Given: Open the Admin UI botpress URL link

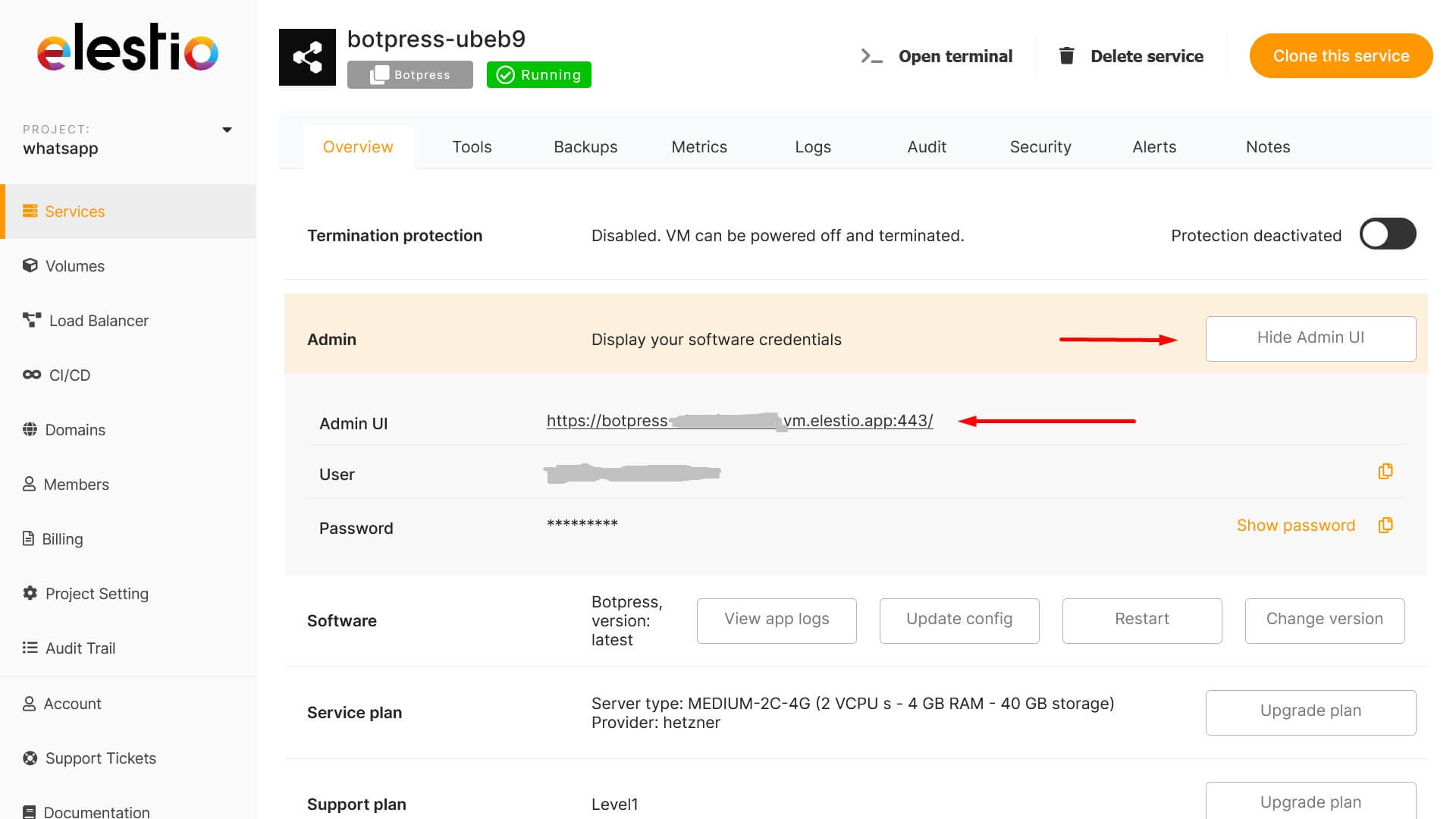Looking at the screenshot, I should tap(739, 421).
